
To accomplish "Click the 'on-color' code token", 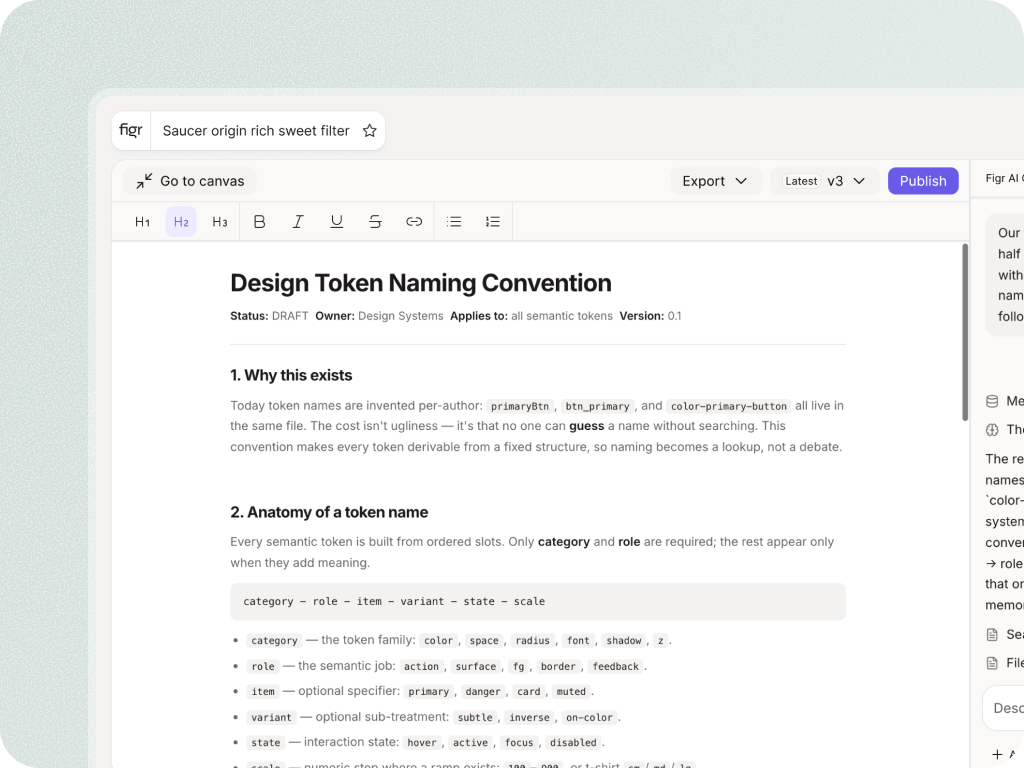I will tap(589, 717).
